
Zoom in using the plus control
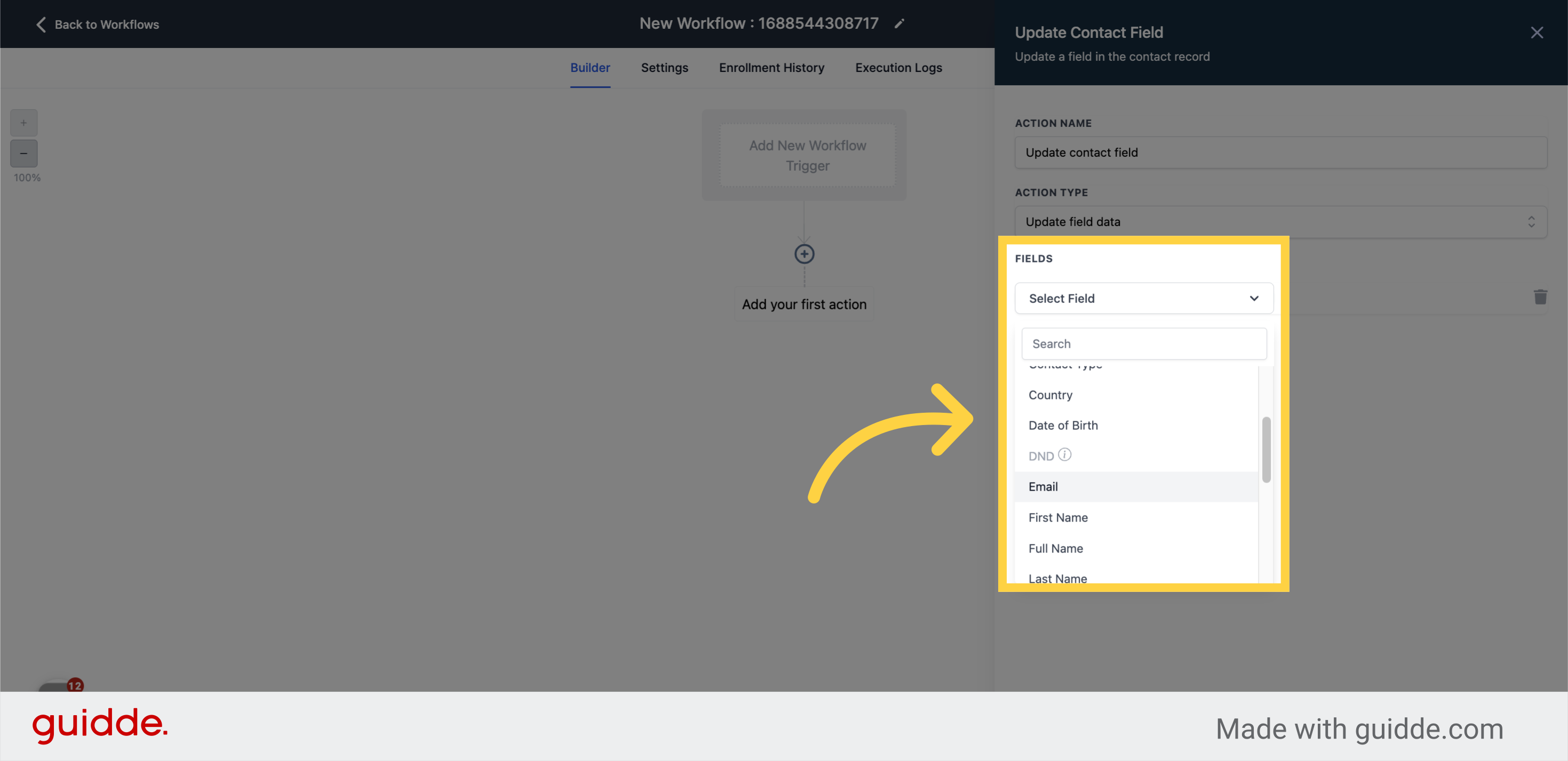(x=23, y=122)
